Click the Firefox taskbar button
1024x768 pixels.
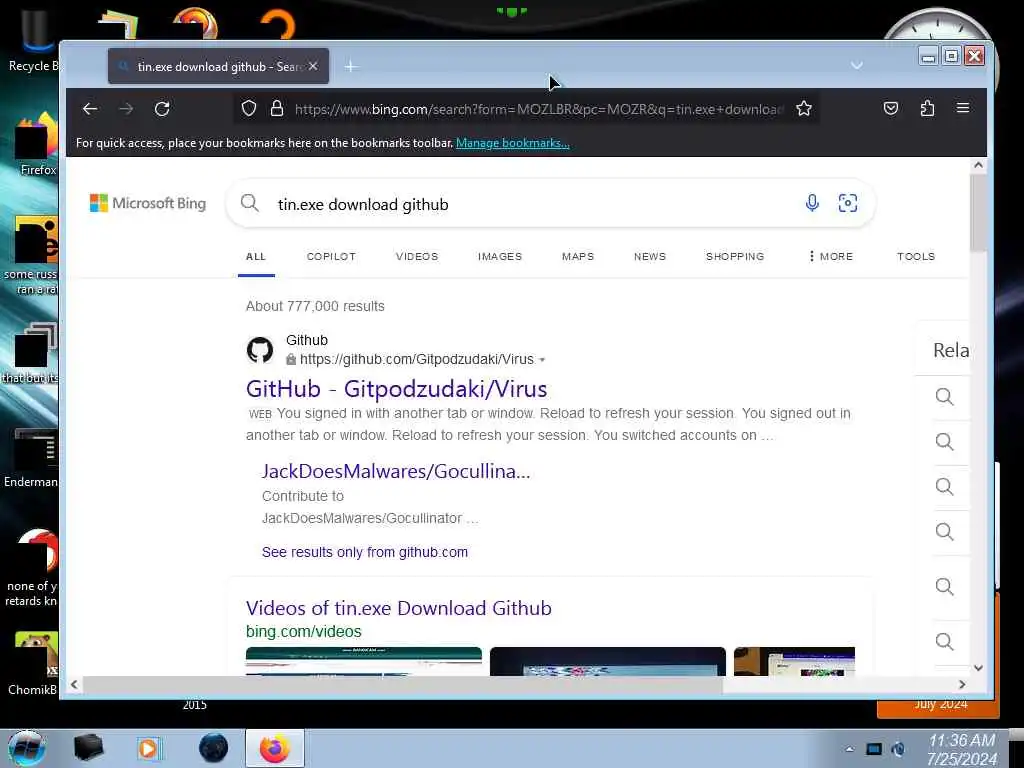pyautogui.click(x=275, y=748)
